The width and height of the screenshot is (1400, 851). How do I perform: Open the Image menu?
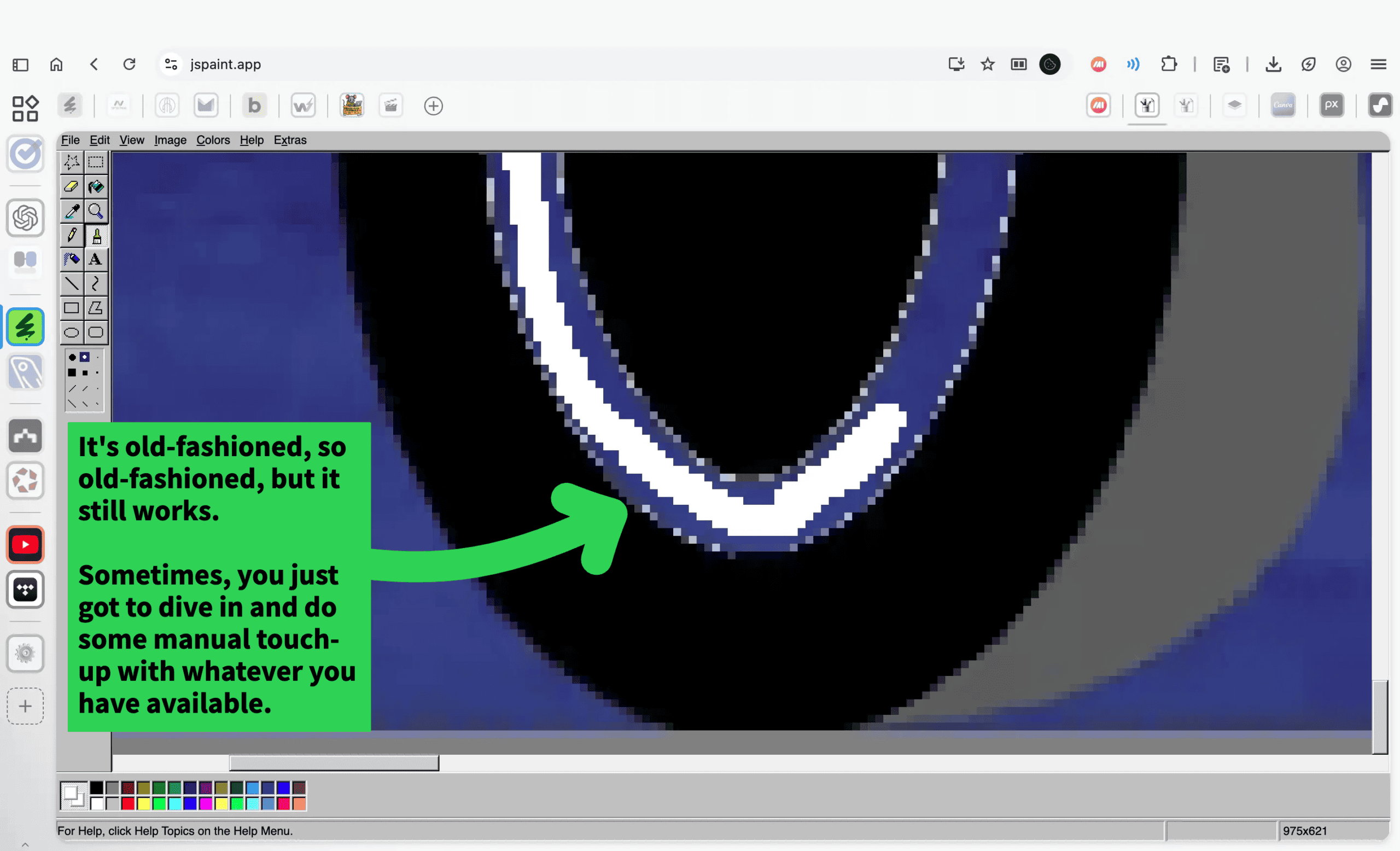click(x=170, y=140)
